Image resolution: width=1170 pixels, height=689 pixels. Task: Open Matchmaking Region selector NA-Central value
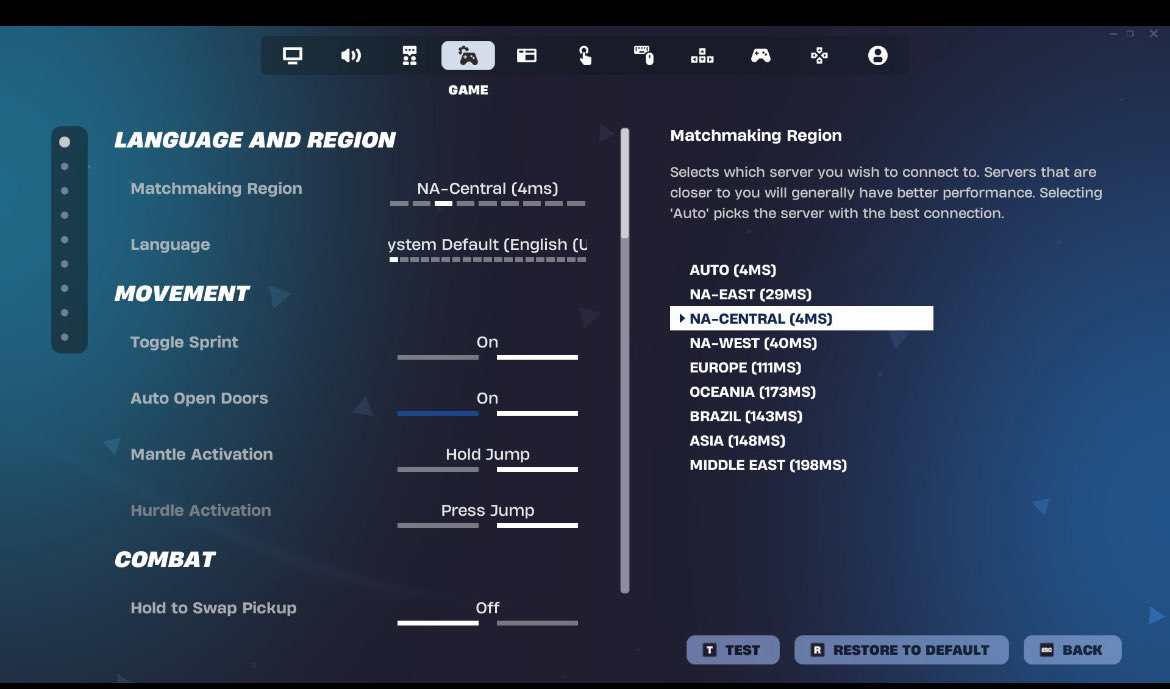487,188
